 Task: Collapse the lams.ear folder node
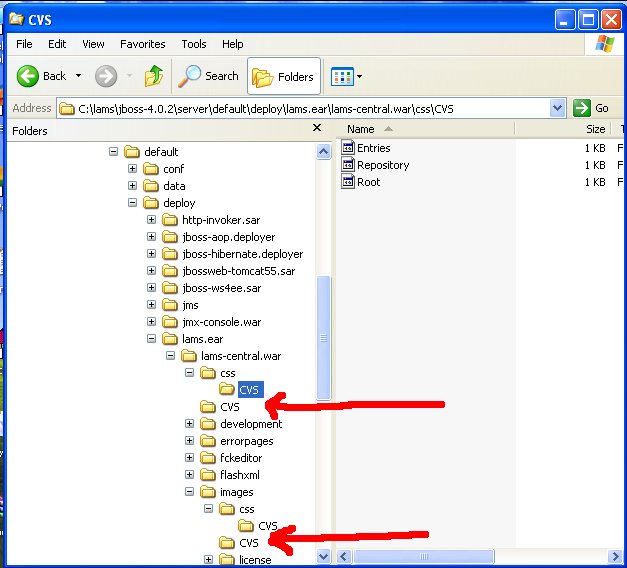click(151, 339)
